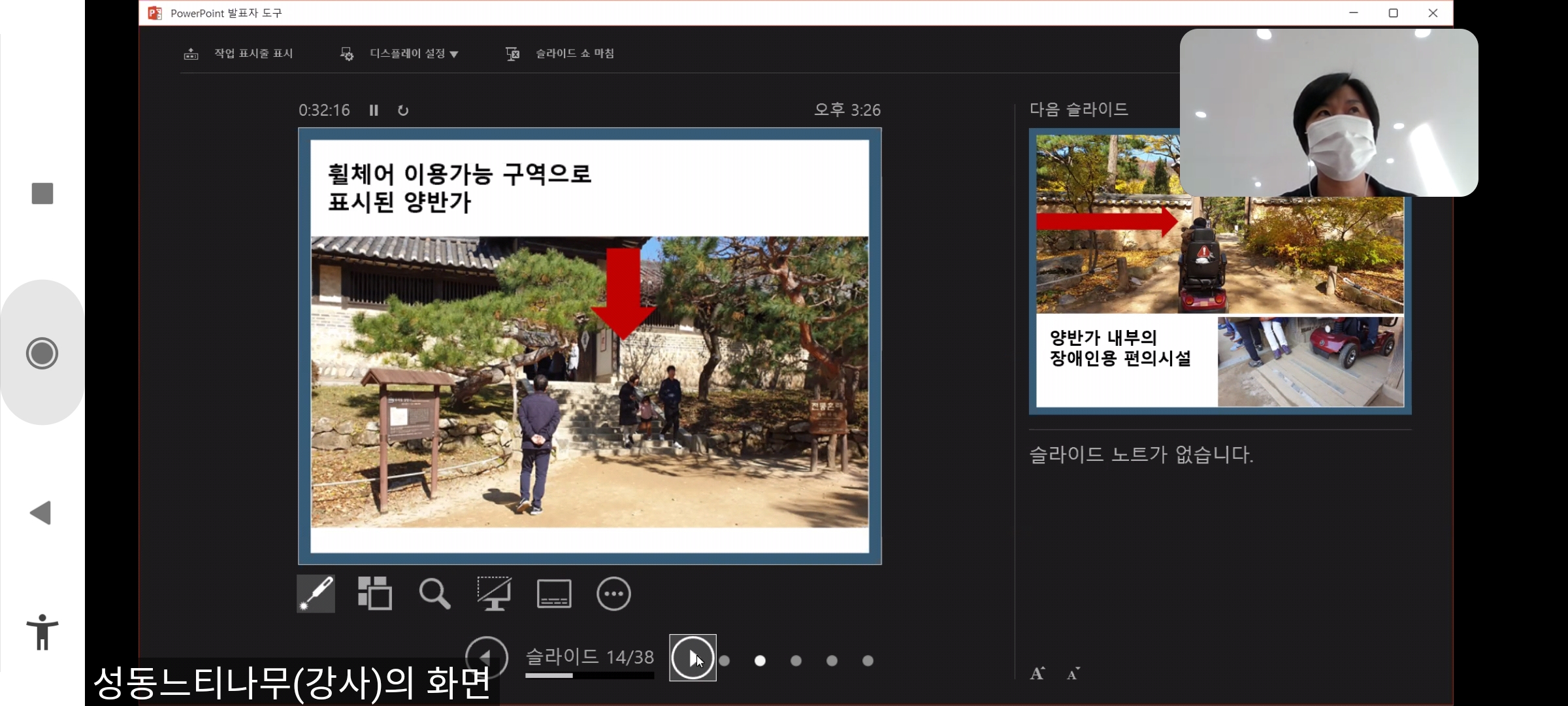Image resolution: width=1568 pixels, height=706 pixels.
Task: Restart the presentation timer
Action: pos(403,110)
